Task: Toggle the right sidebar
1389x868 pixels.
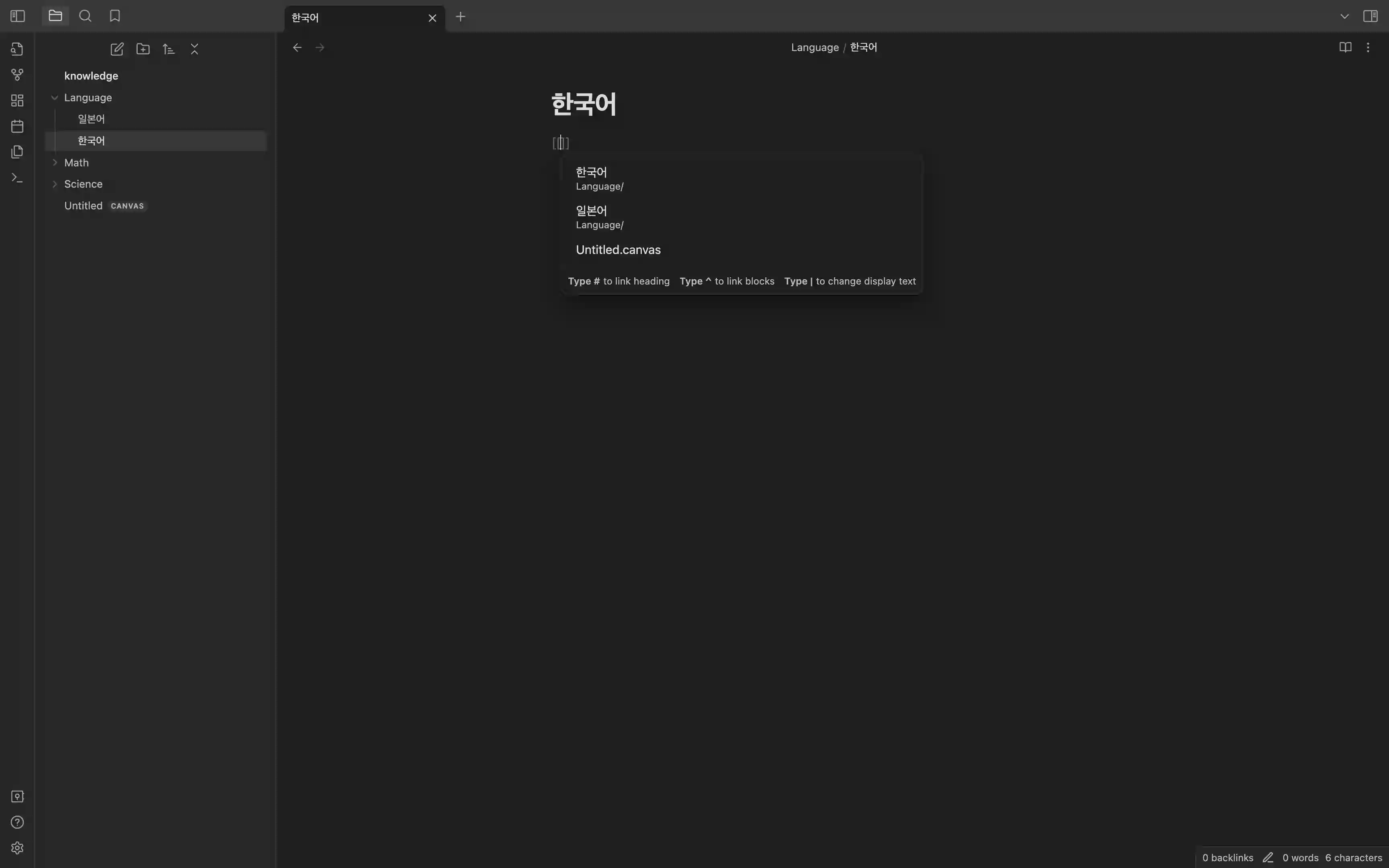Action: click(1371, 16)
